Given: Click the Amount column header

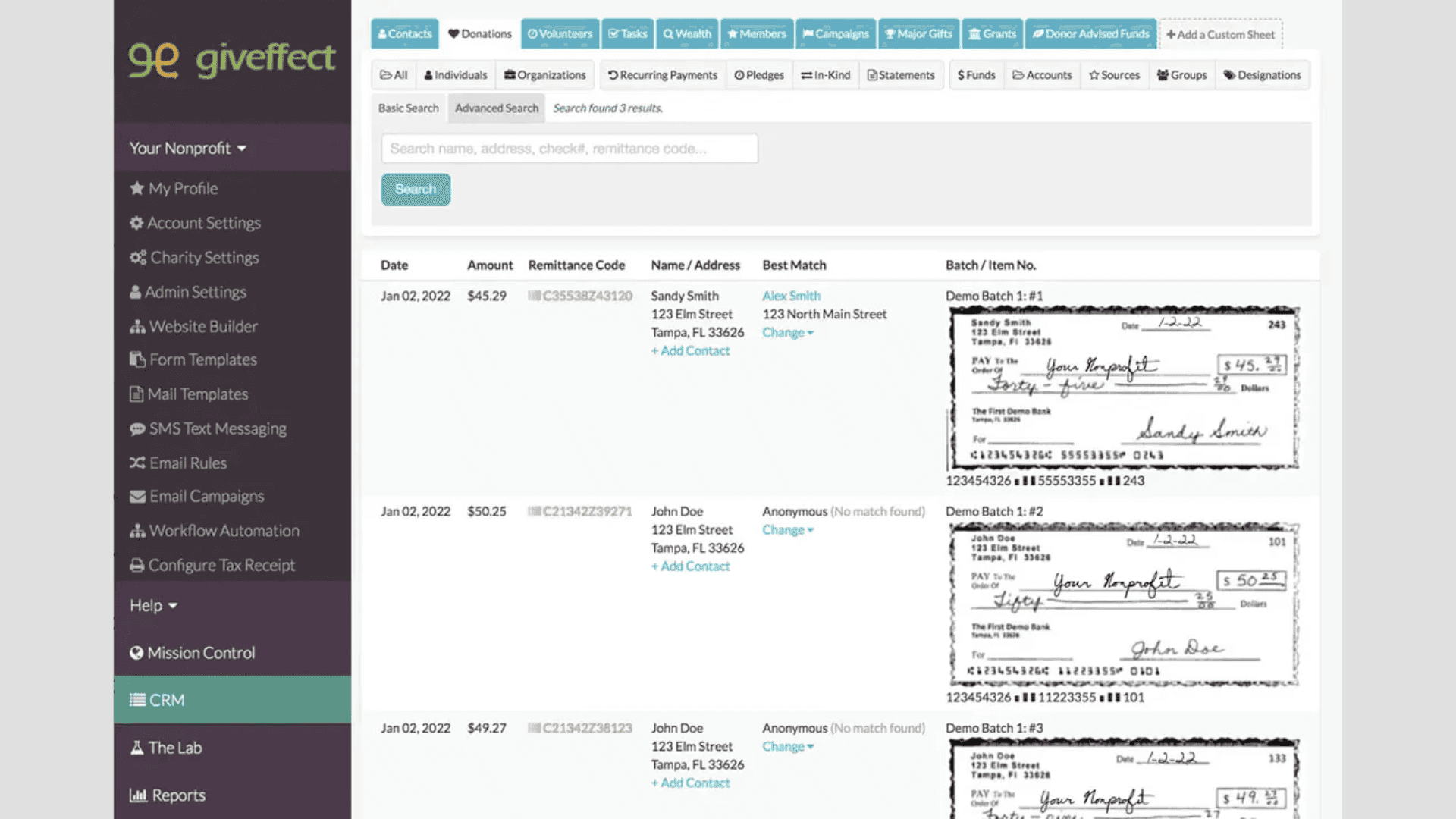Looking at the screenshot, I should pyautogui.click(x=490, y=265).
